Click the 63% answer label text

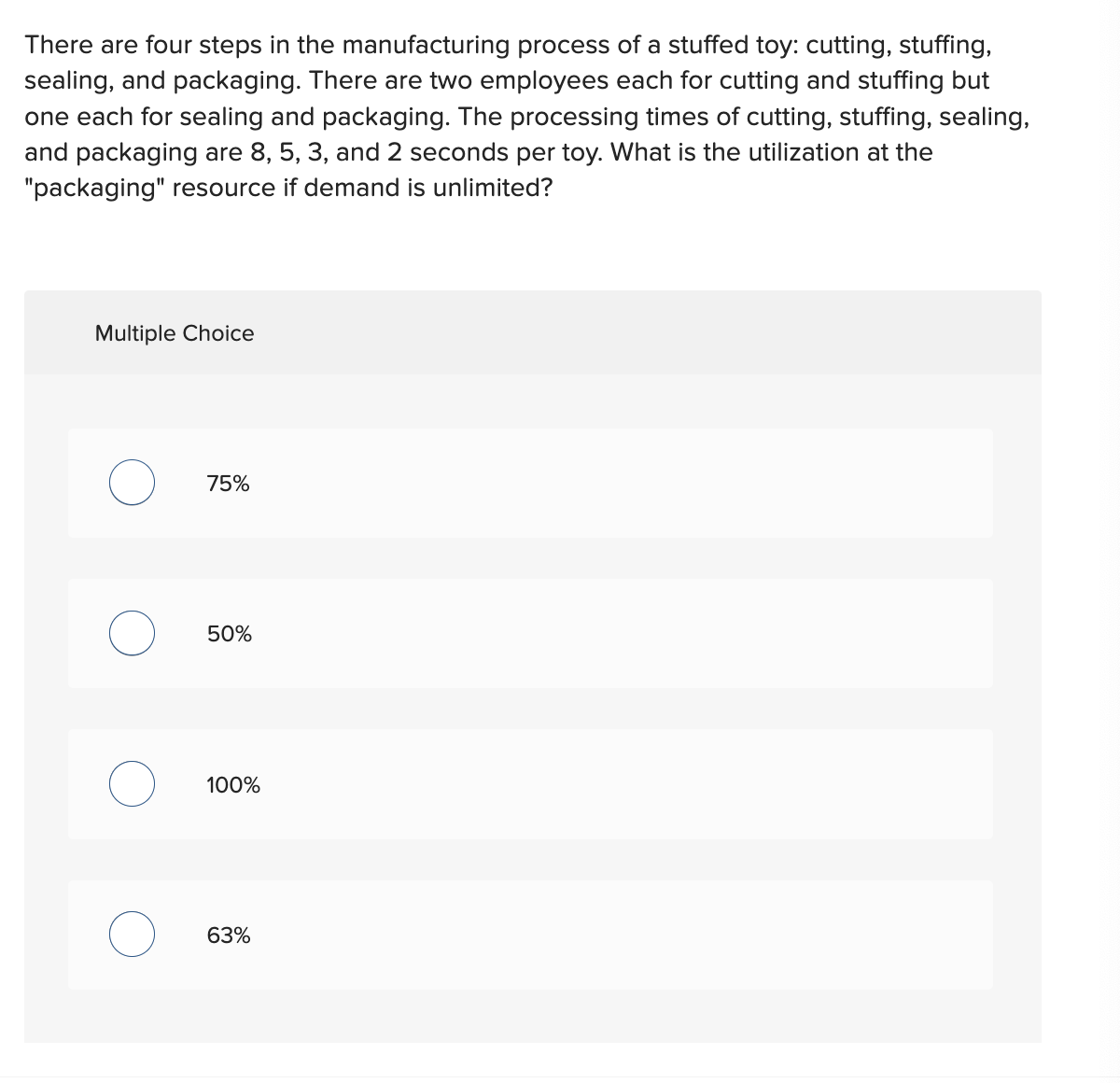click(229, 935)
